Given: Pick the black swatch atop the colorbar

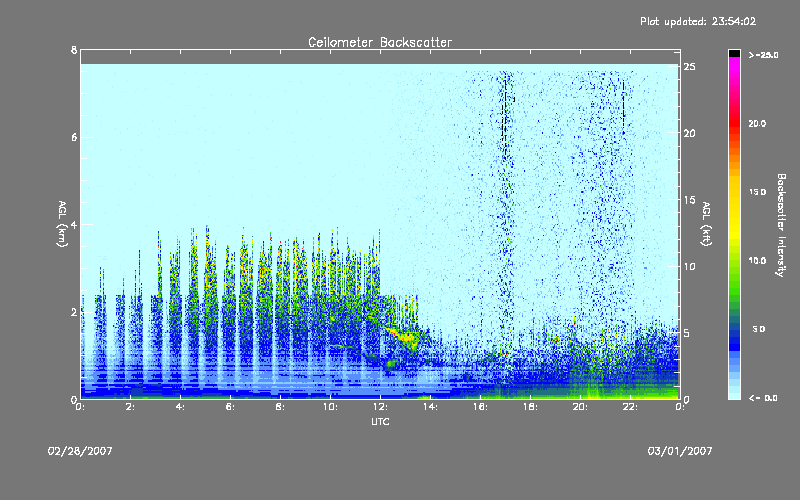Looking at the screenshot, I should coord(734,53).
